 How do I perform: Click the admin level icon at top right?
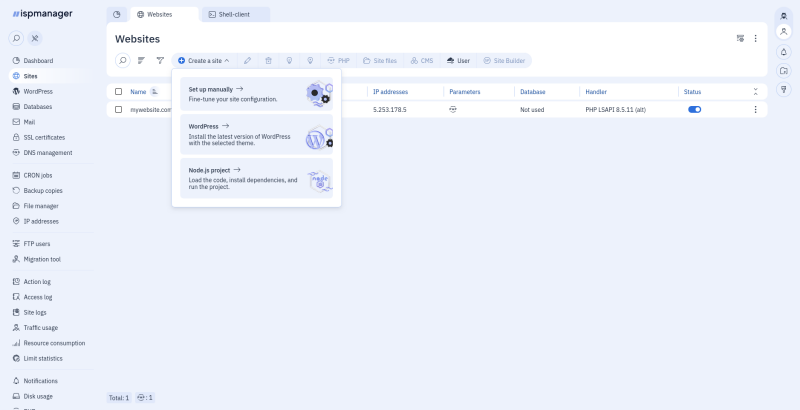pyautogui.click(x=784, y=16)
